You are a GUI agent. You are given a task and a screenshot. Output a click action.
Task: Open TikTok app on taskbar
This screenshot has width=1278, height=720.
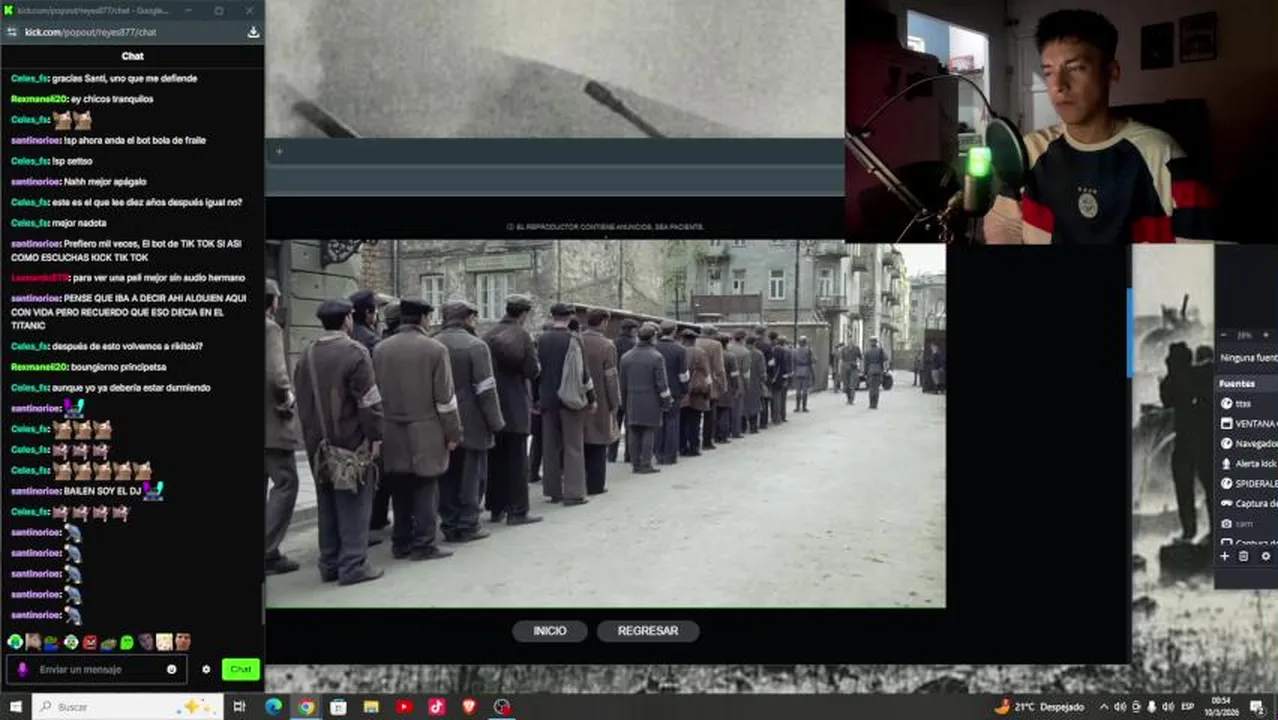437,707
